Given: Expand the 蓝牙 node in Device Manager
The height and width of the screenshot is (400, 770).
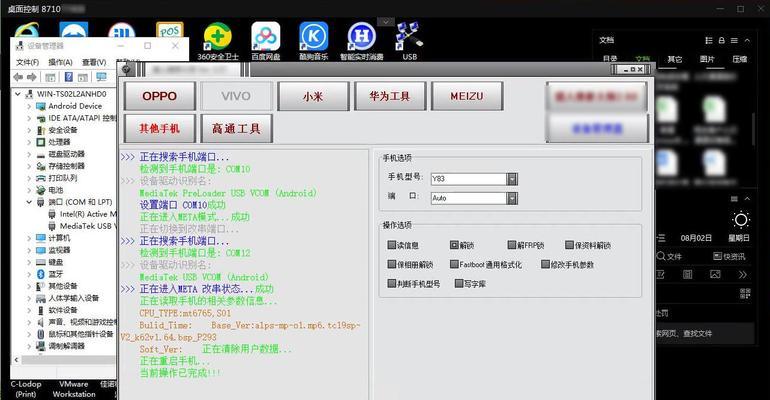Looking at the screenshot, I should click(29, 274).
